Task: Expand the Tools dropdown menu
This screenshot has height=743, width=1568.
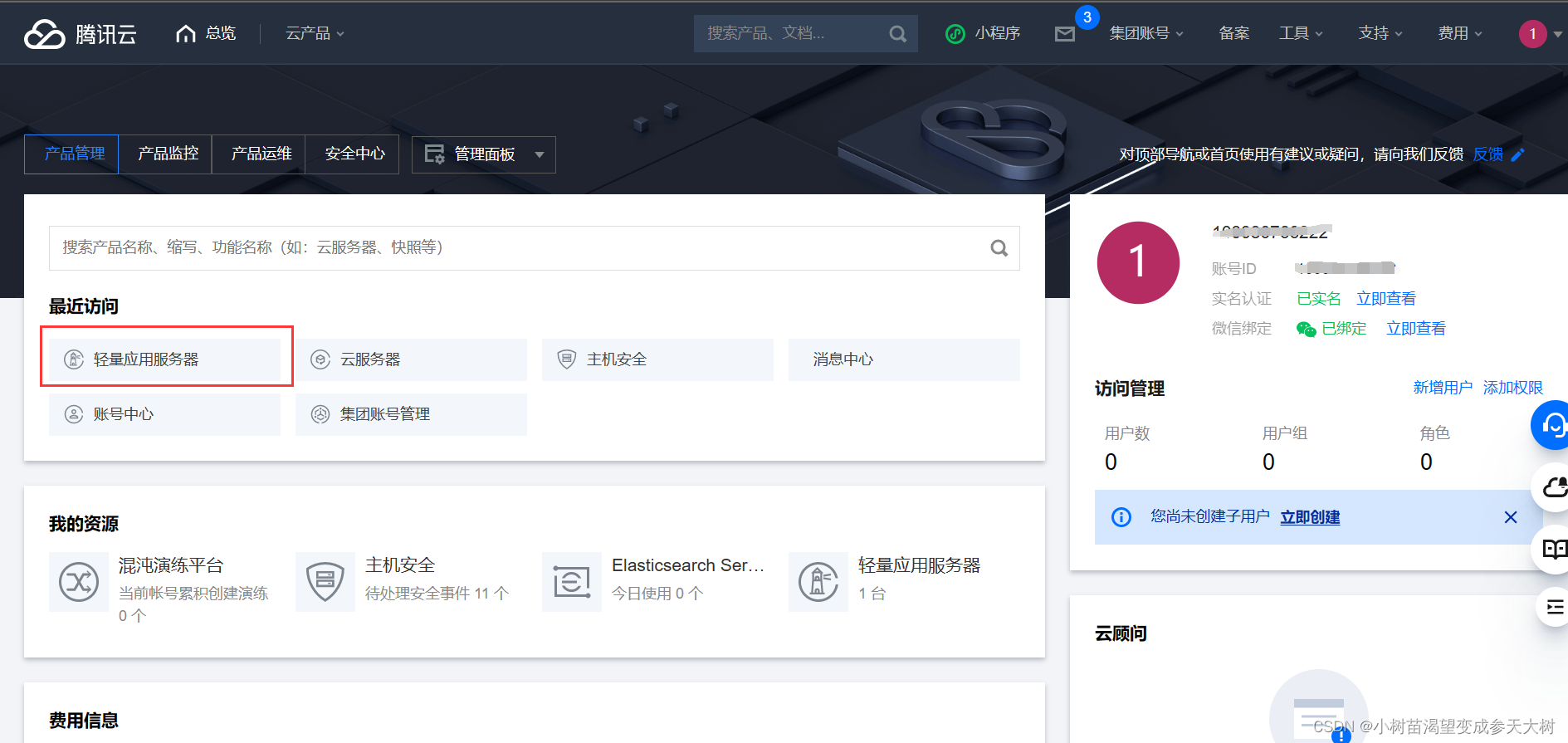Action: (1301, 33)
